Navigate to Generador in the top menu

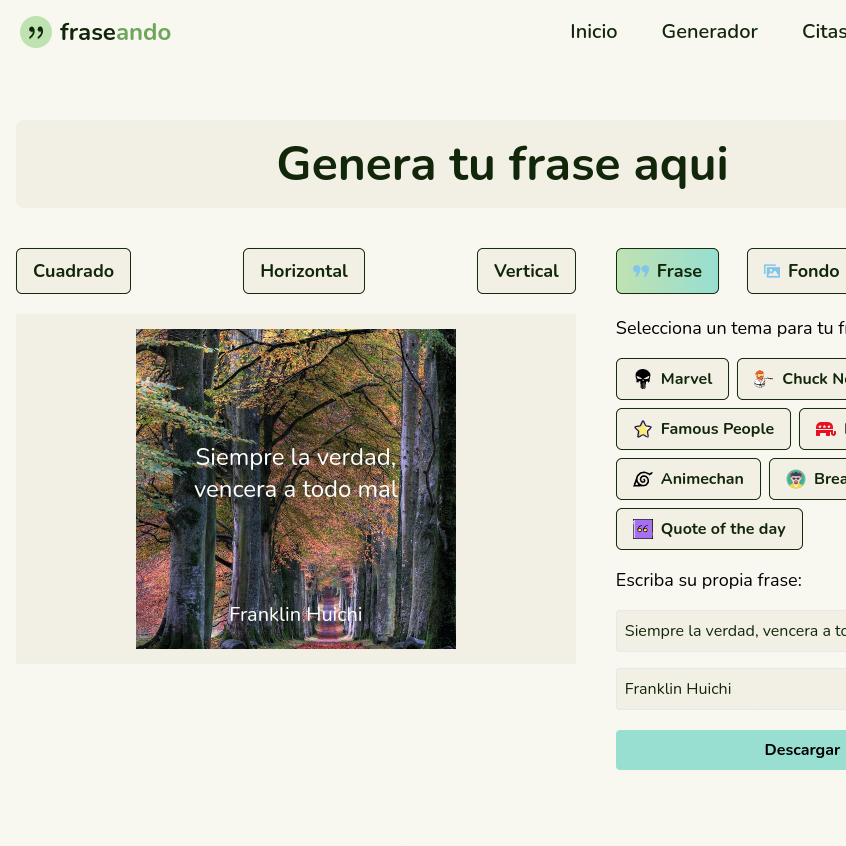[x=709, y=31]
